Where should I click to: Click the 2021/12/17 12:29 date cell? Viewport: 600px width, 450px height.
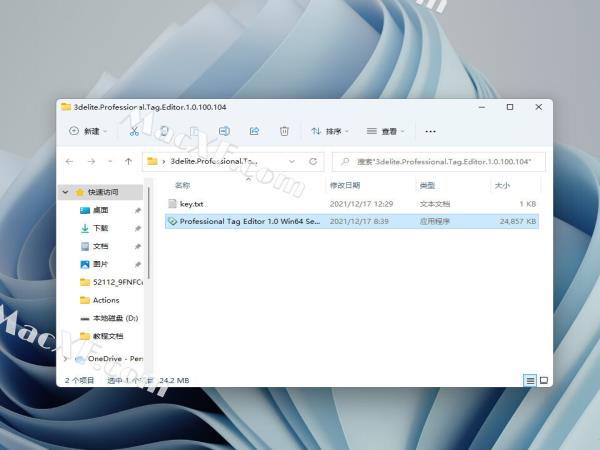(x=361, y=204)
